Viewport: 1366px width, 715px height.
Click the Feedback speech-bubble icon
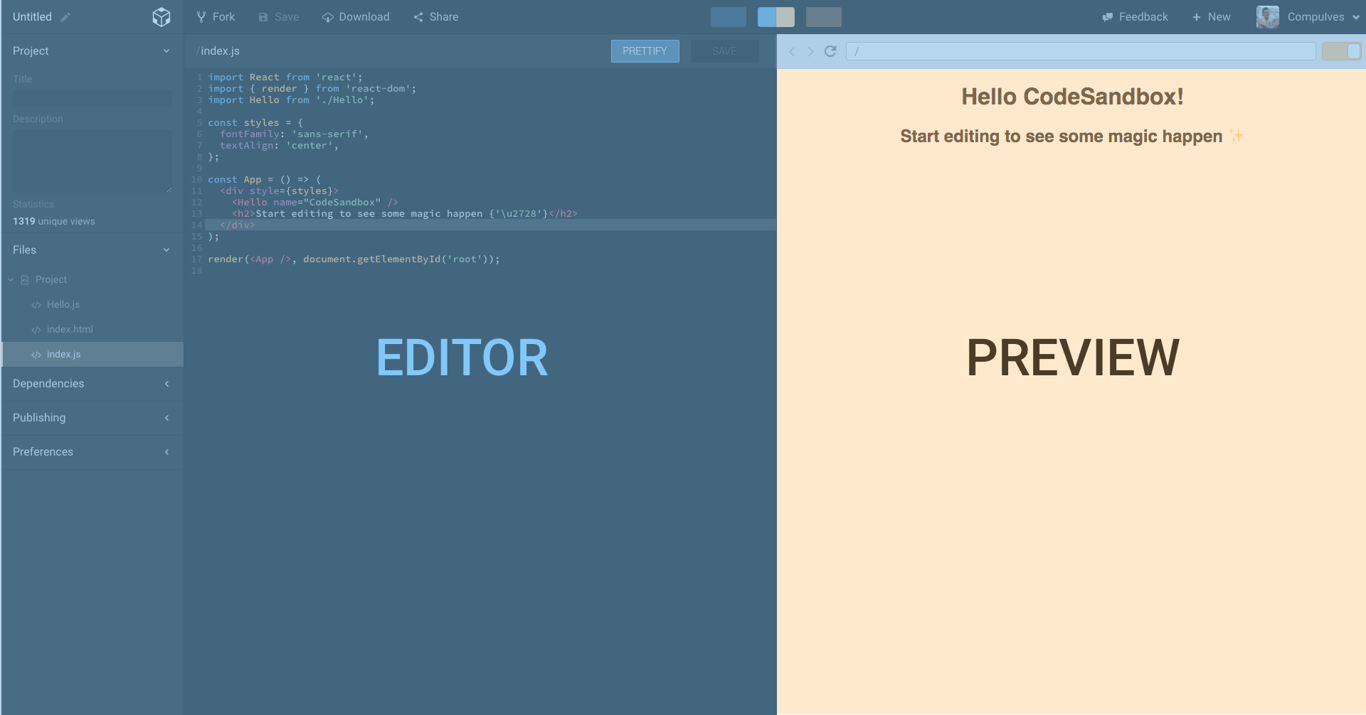tap(1105, 16)
